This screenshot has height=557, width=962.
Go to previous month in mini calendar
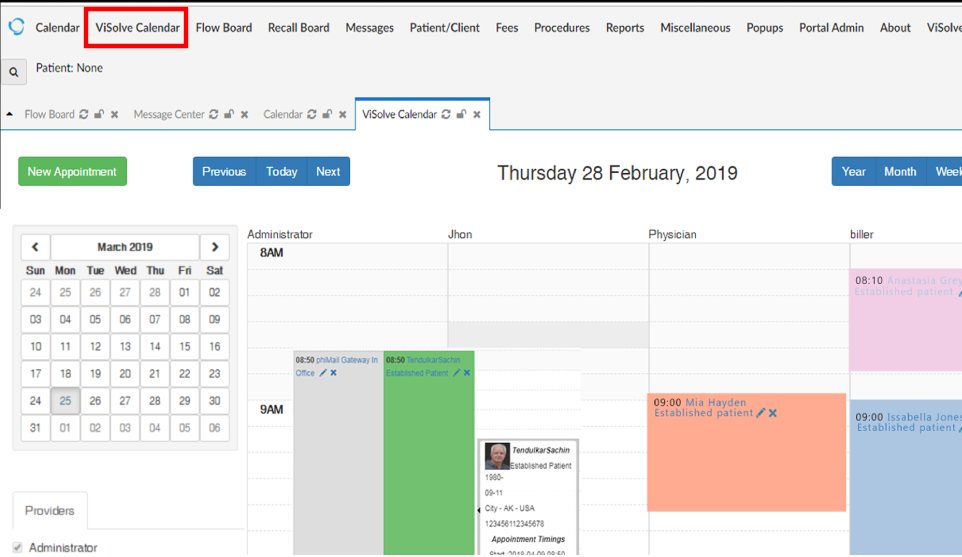click(35, 247)
